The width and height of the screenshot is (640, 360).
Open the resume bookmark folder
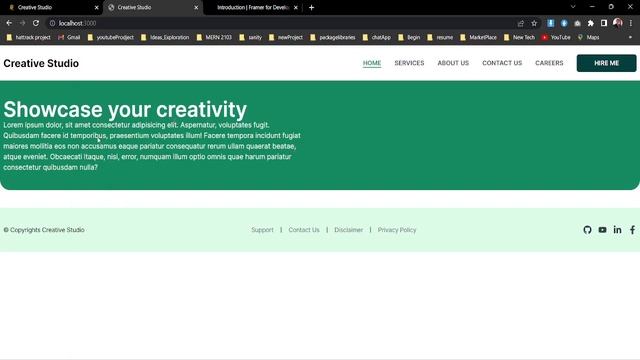[440, 37]
